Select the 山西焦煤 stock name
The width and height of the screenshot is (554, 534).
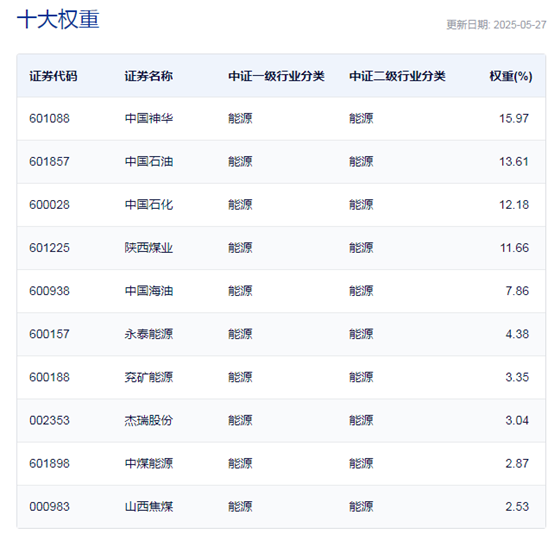click(149, 506)
